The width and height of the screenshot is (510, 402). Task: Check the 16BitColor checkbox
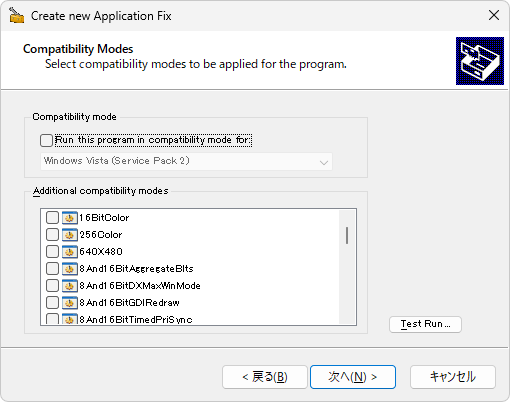52,218
